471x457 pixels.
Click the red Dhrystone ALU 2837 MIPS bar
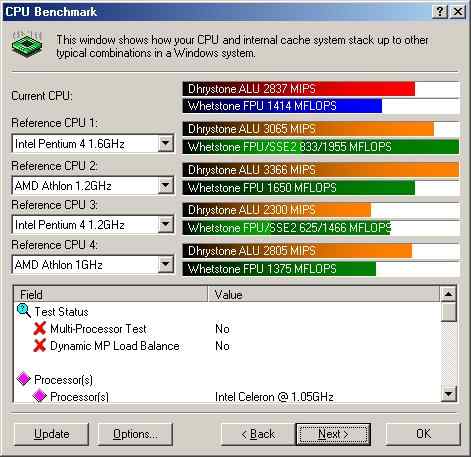(x=299, y=89)
